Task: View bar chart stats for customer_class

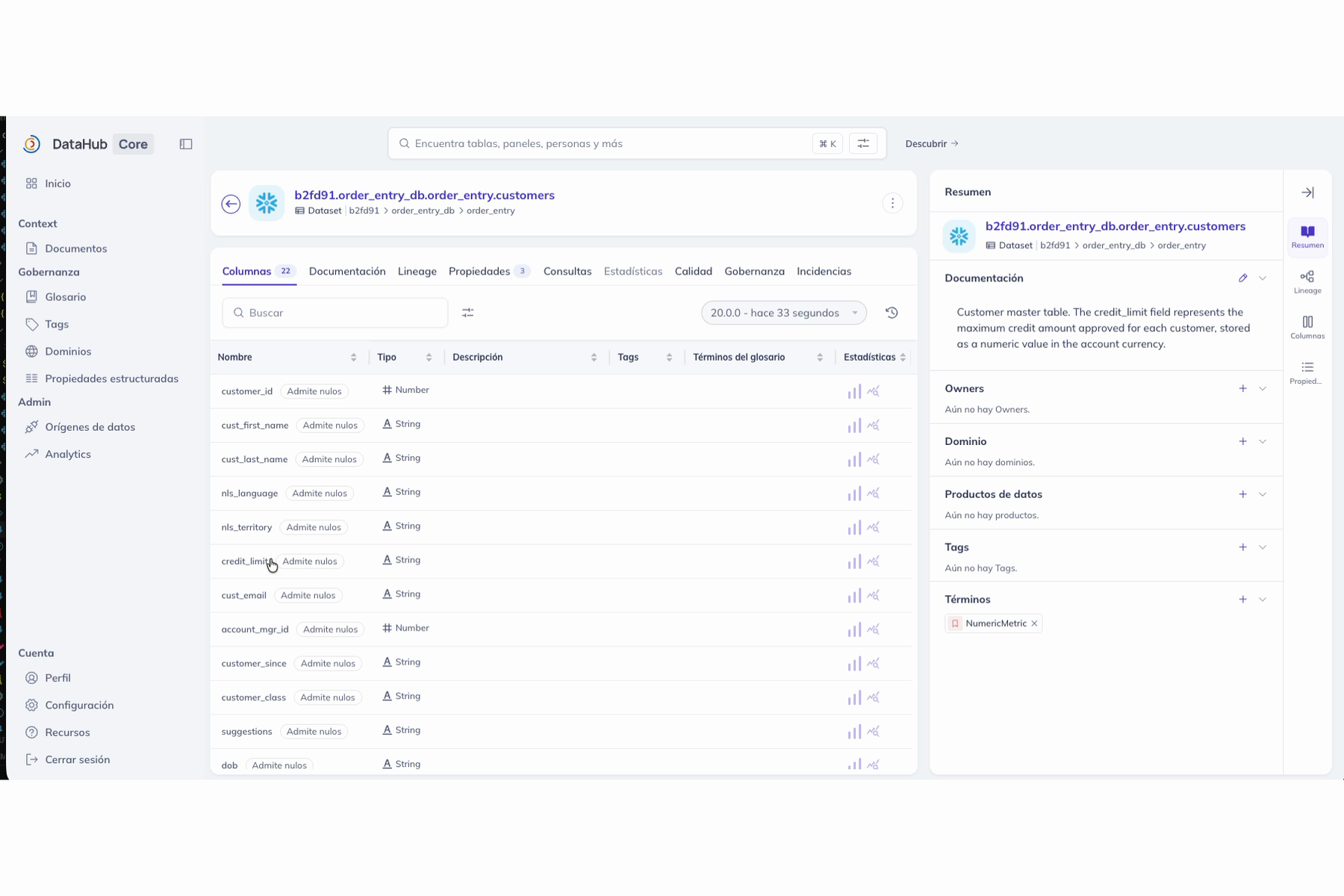Action: (x=854, y=697)
